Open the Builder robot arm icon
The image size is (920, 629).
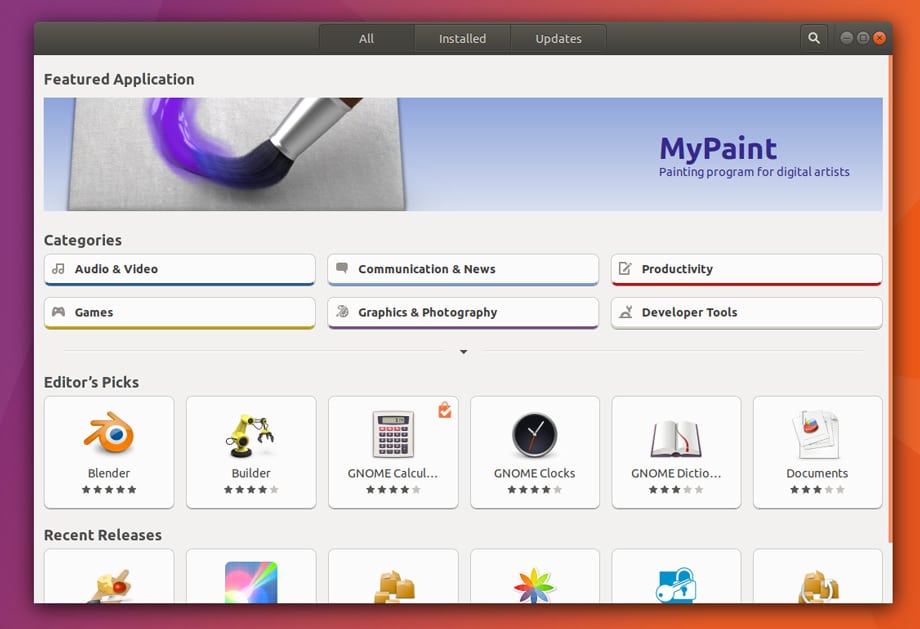[251, 435]
